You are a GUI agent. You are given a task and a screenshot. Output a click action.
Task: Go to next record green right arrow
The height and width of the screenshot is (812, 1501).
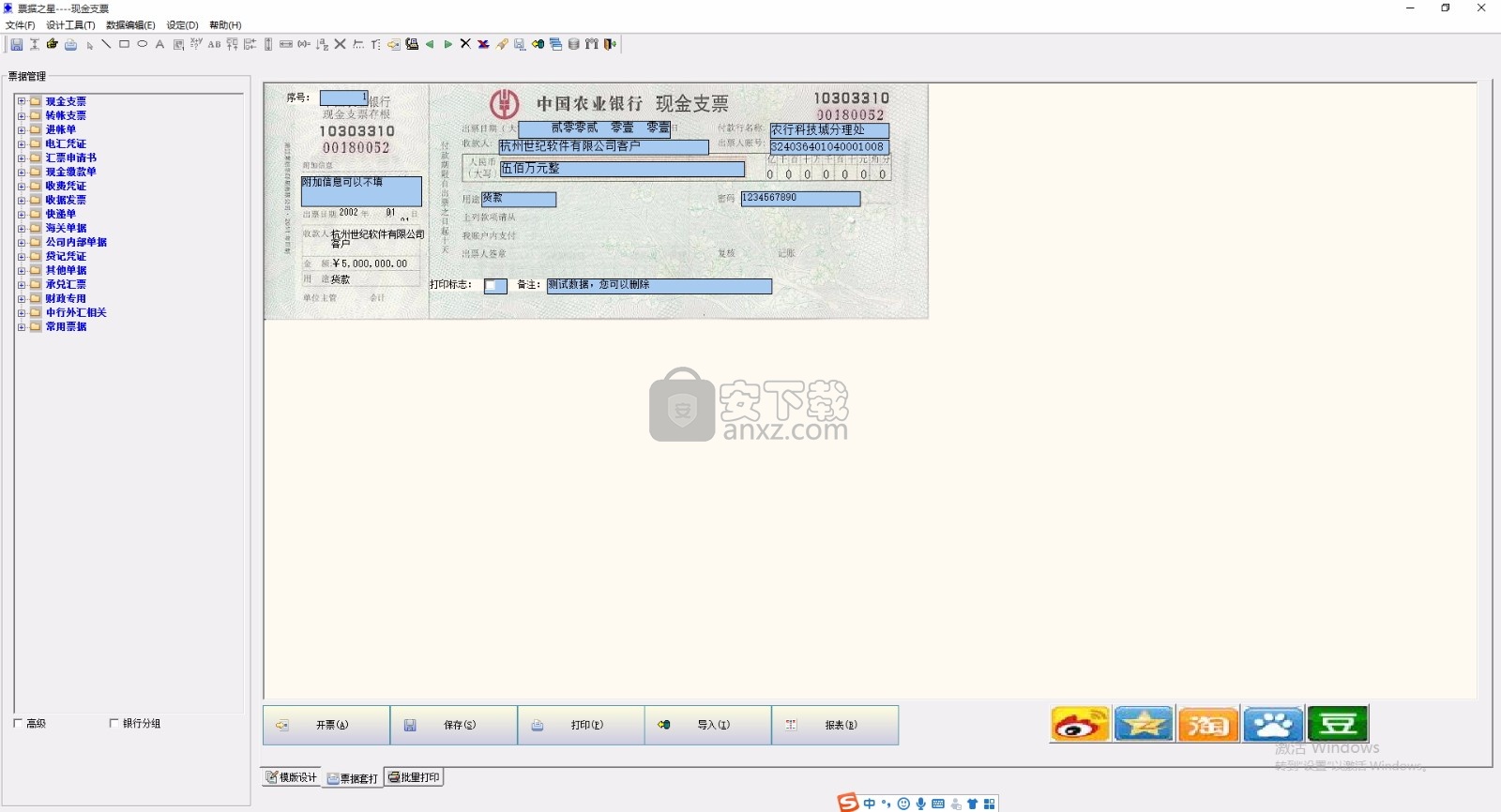click(x=447, y=44)
